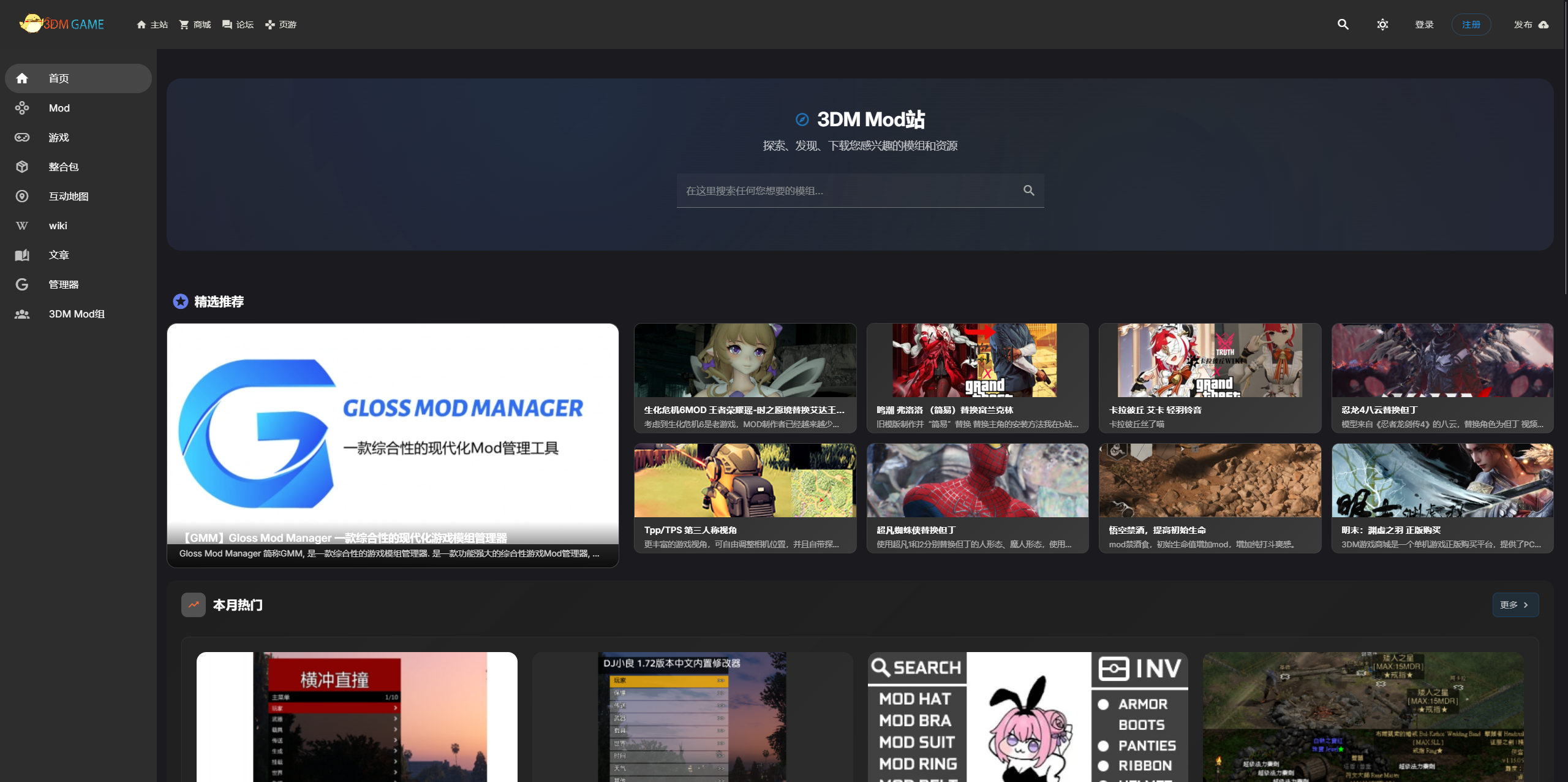Open the 管理器 manager sidebar item
The image size is (1568, 782).
(x=64, y=284)
